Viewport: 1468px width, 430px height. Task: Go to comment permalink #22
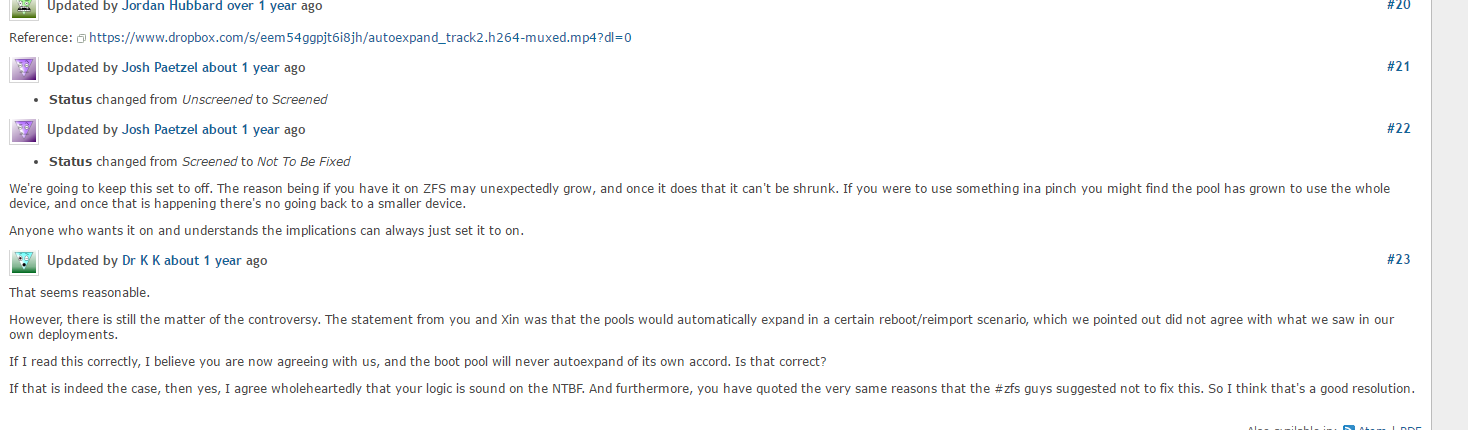point(1398,129)
